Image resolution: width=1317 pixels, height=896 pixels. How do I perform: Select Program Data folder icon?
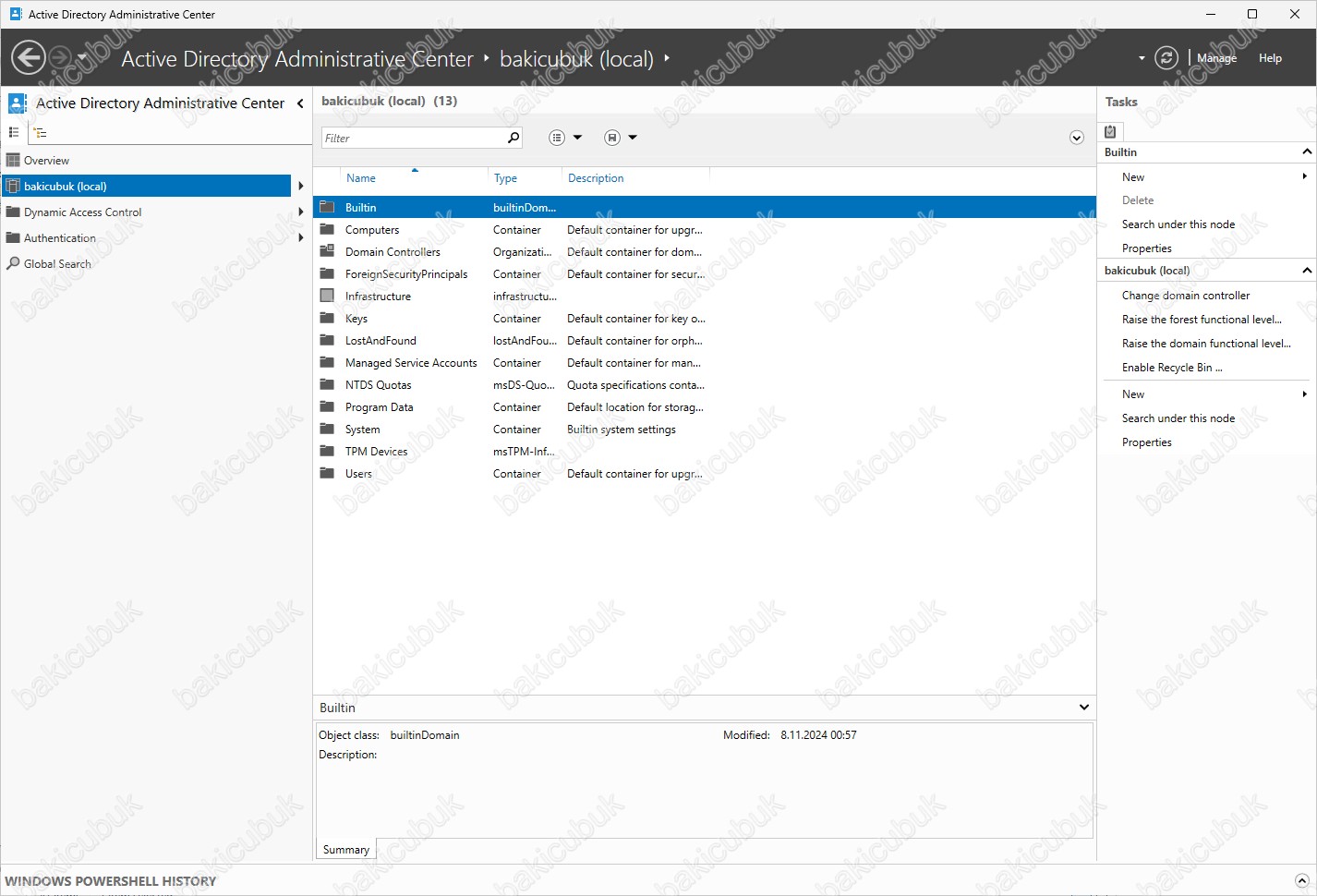[327, 406]
